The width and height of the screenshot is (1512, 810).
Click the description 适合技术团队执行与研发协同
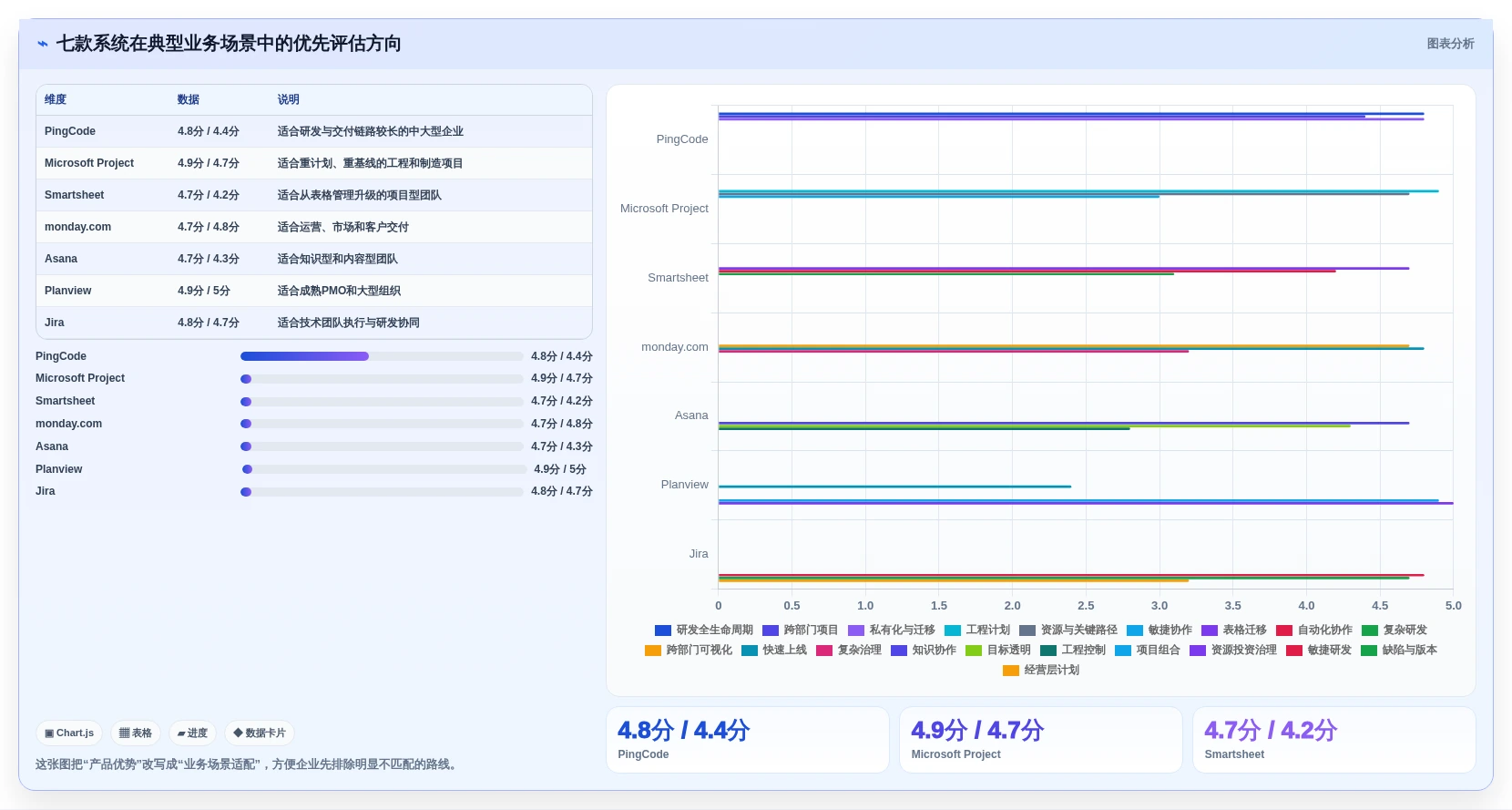pos(349,323)
